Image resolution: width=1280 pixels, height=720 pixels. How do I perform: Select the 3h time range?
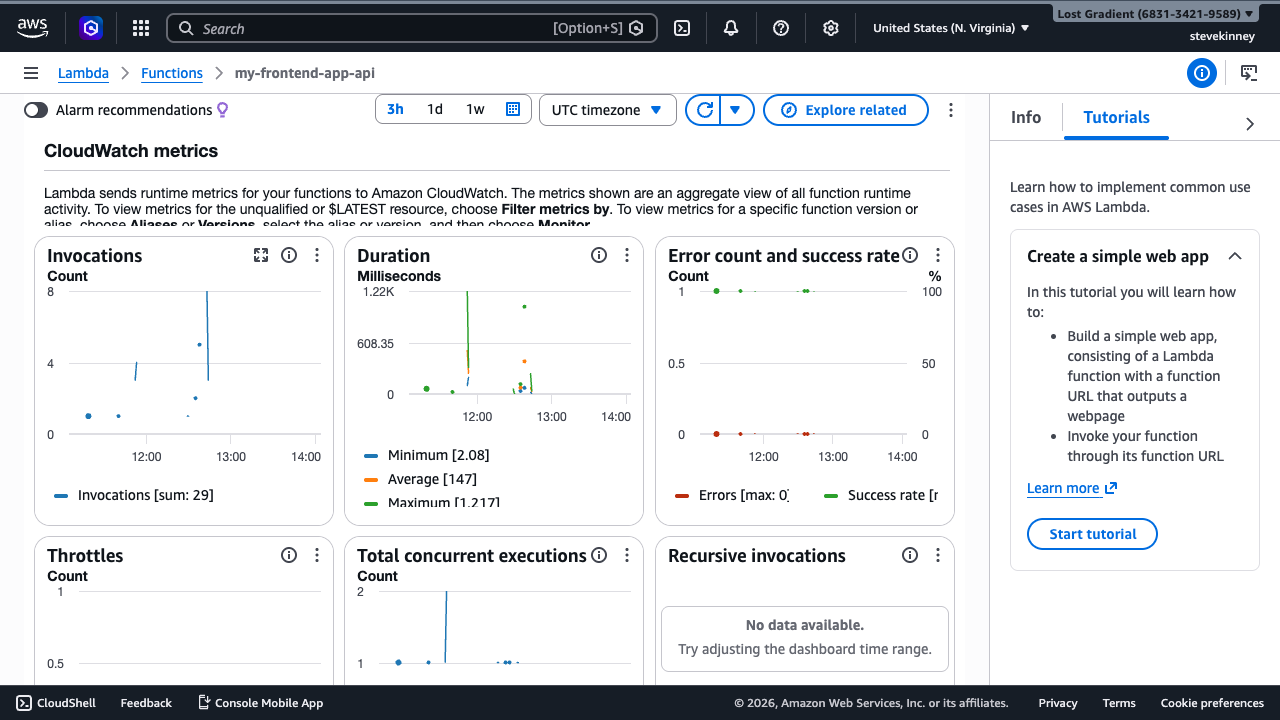click(x=395, y=110)
